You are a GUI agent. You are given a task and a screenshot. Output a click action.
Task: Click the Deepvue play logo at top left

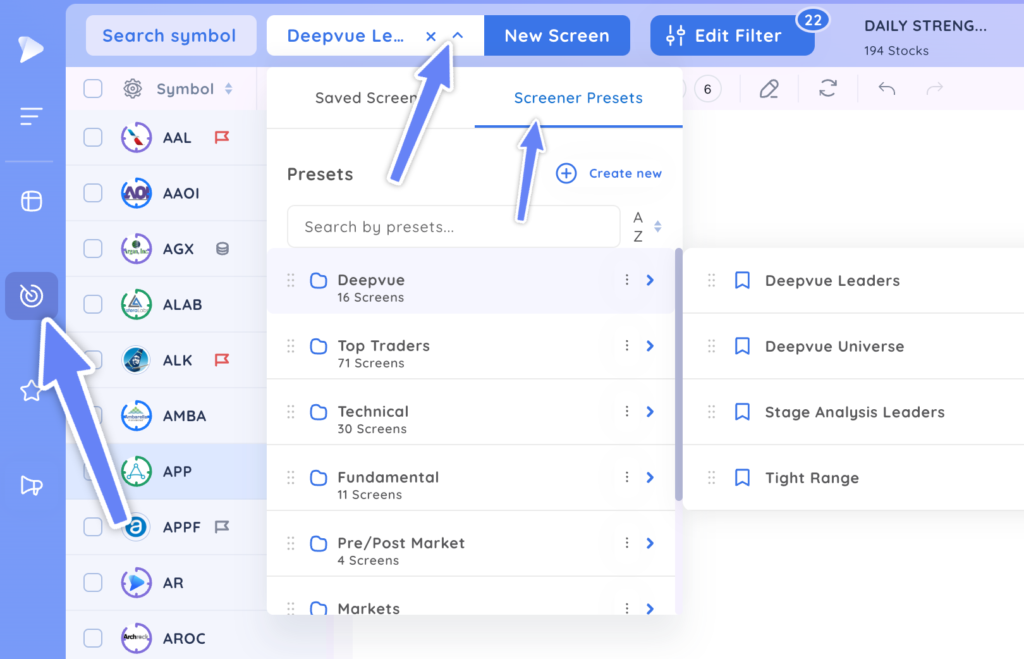click(31, 48)
